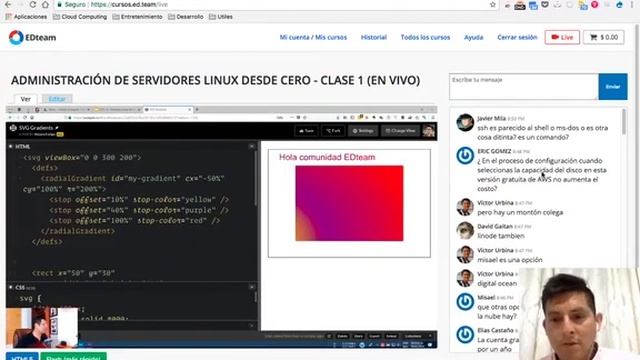Click the chat message input field
Image resolution: width=640 pixels, height=360 pixels.
(524, 87)
